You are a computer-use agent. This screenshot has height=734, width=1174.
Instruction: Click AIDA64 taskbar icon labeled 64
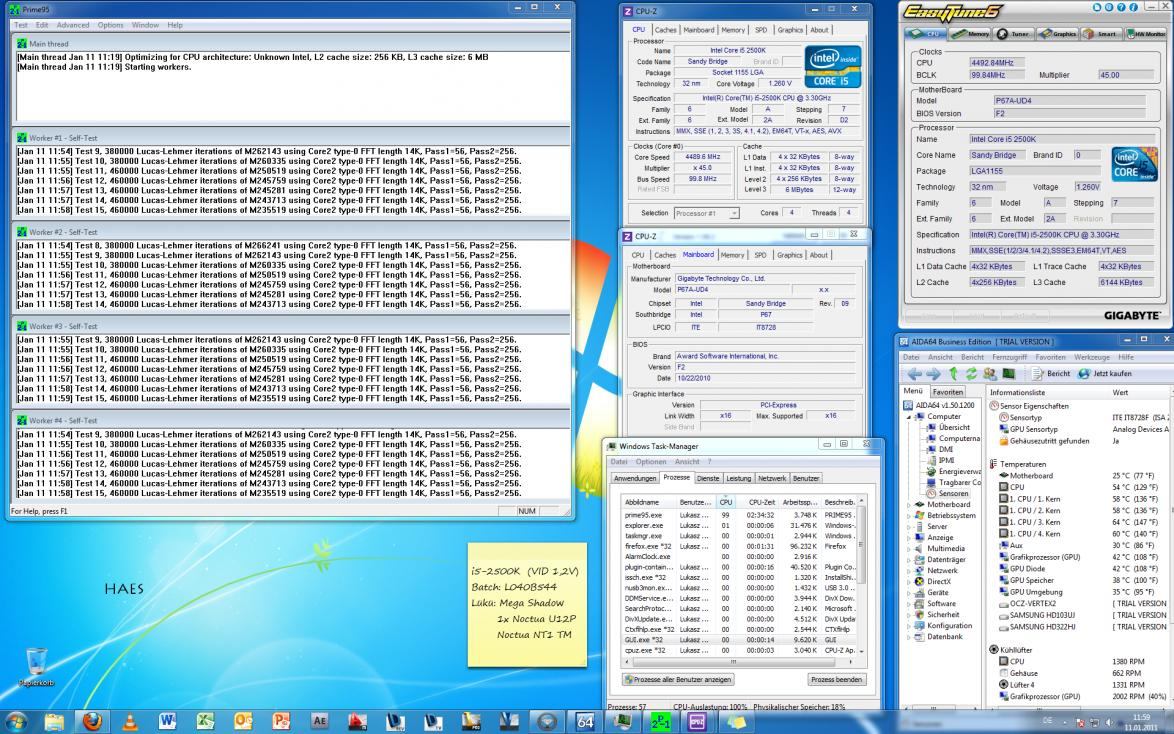pyautogui.click(x=585, y=721)
